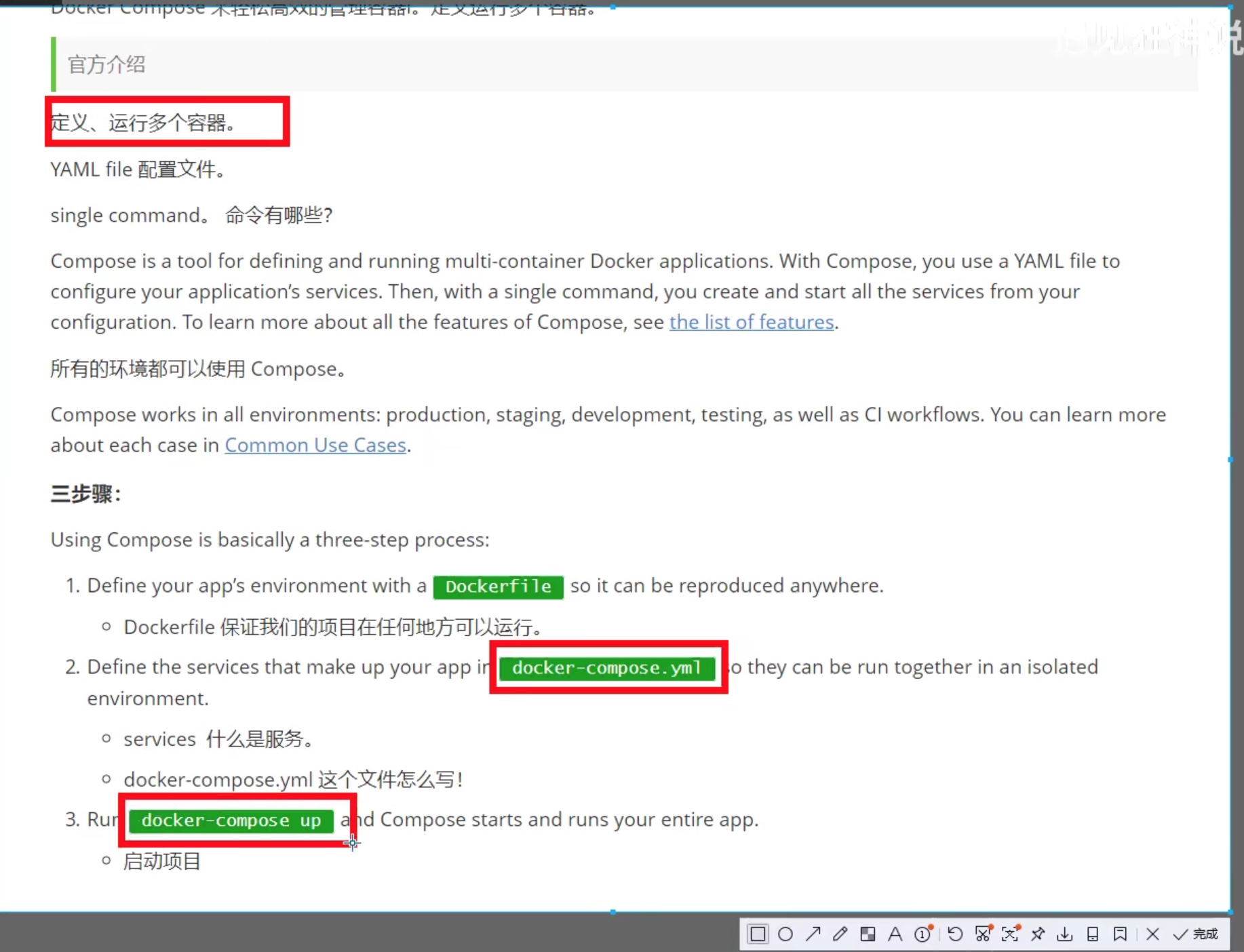Choose the arrow annotation tool
The image size is (1244, 952).
813,934
